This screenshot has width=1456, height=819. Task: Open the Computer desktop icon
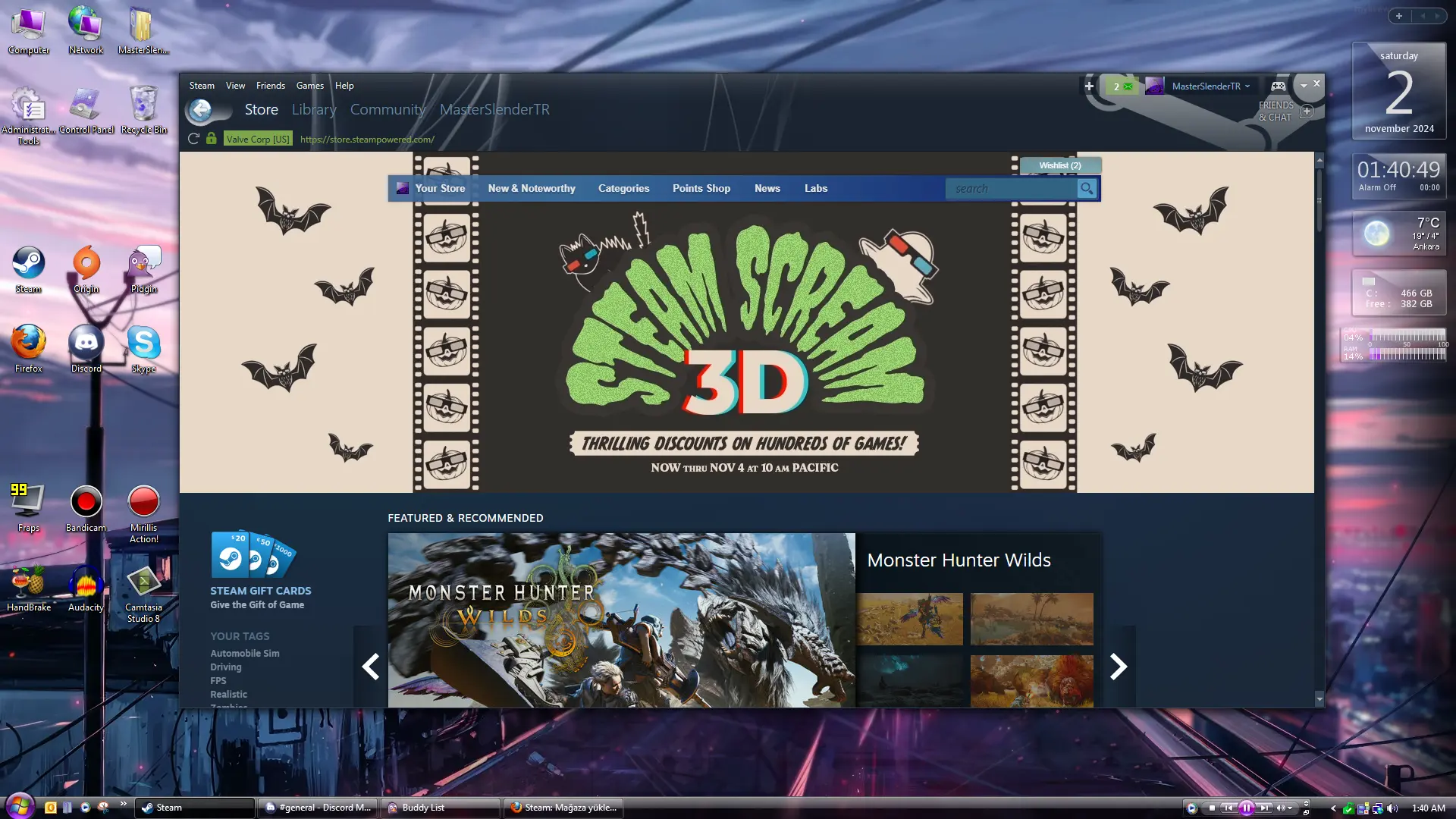29,31
